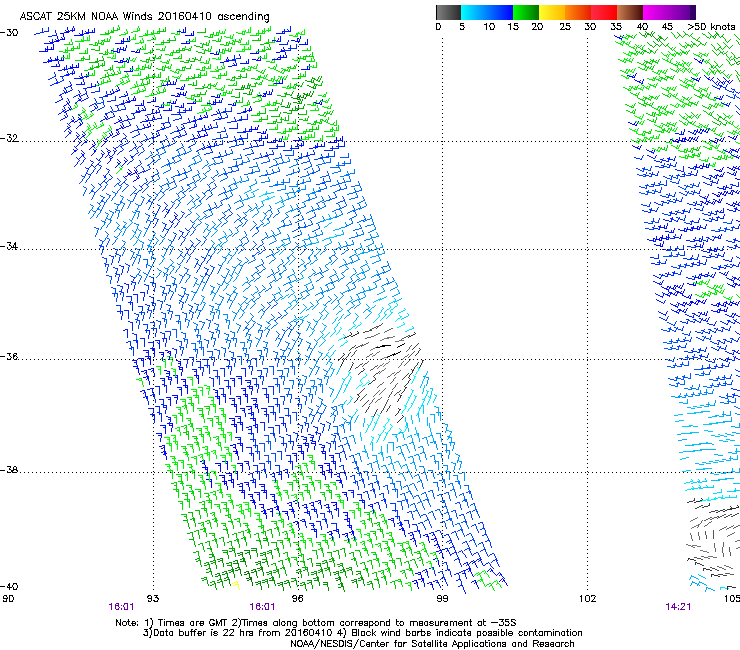Click the 'Data buffer is 22 hrs' note line
740x650 pixels.
(x=362, y=633)
